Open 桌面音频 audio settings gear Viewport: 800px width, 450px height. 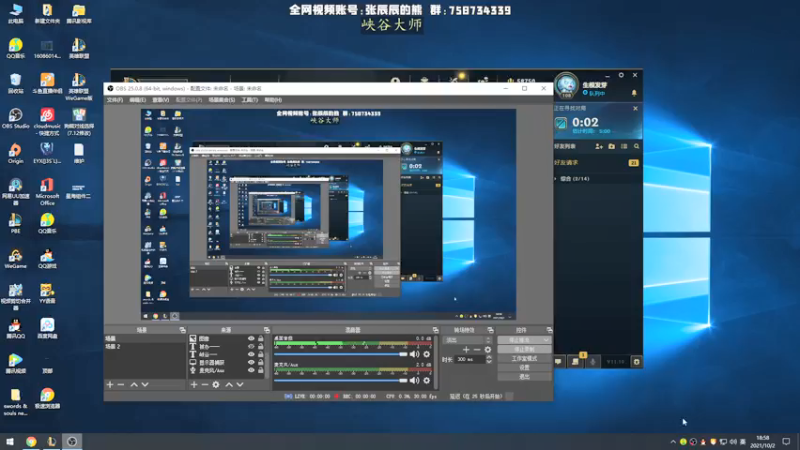click(427, 354)
